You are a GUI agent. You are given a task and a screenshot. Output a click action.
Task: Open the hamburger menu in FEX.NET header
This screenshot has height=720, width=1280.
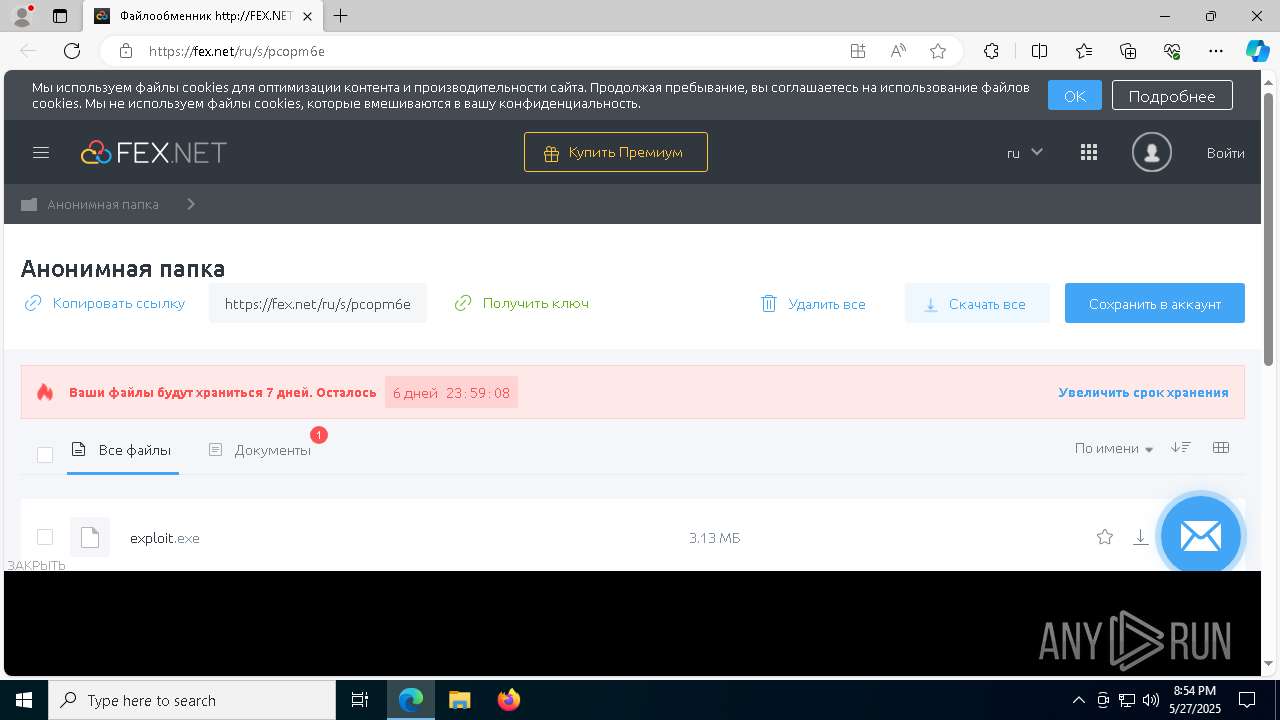[x=41, y=152]
